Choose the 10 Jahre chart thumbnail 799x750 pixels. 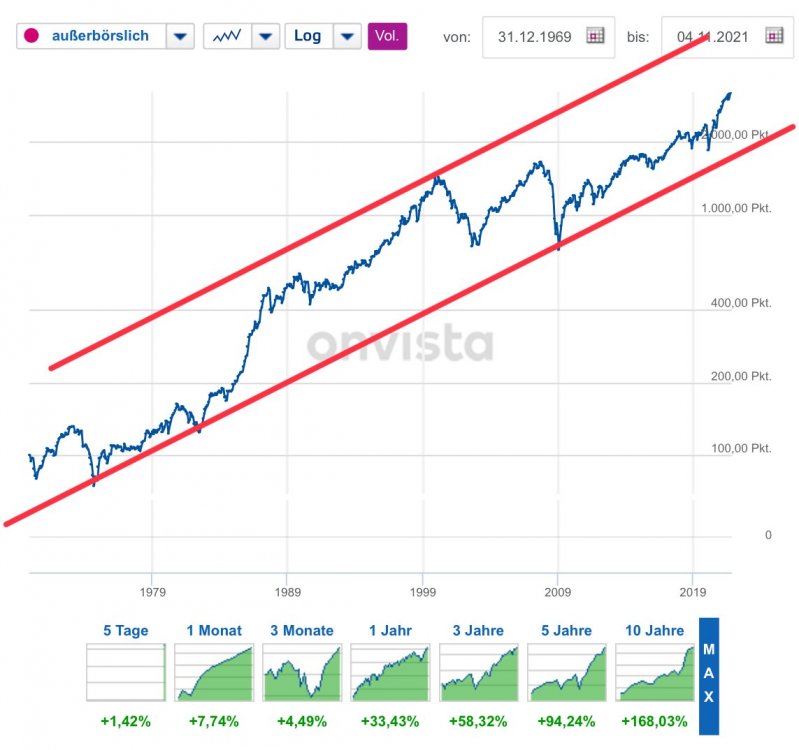click(x=654, y=673)
